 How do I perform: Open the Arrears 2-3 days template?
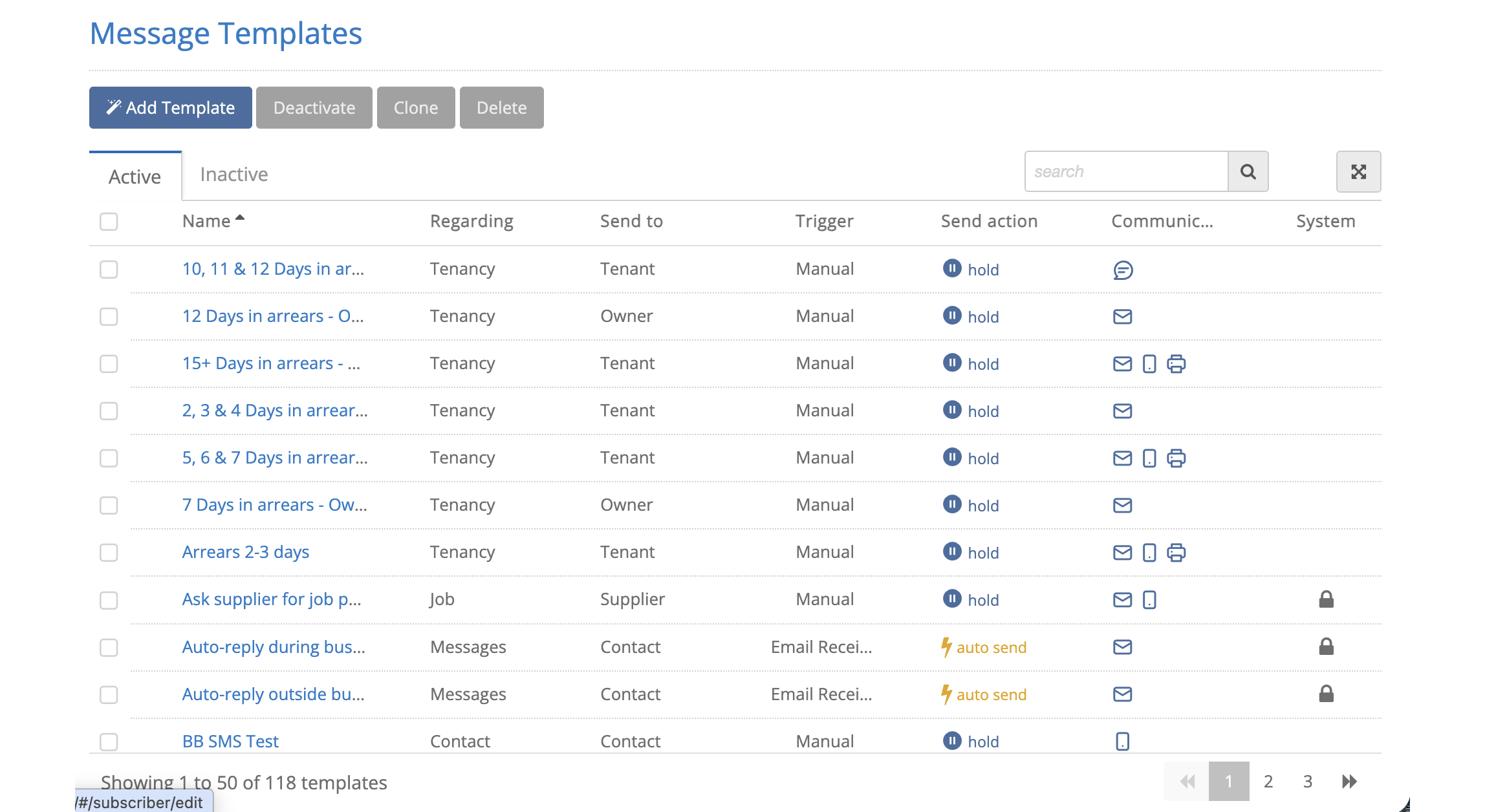click(x=246, y=552)
